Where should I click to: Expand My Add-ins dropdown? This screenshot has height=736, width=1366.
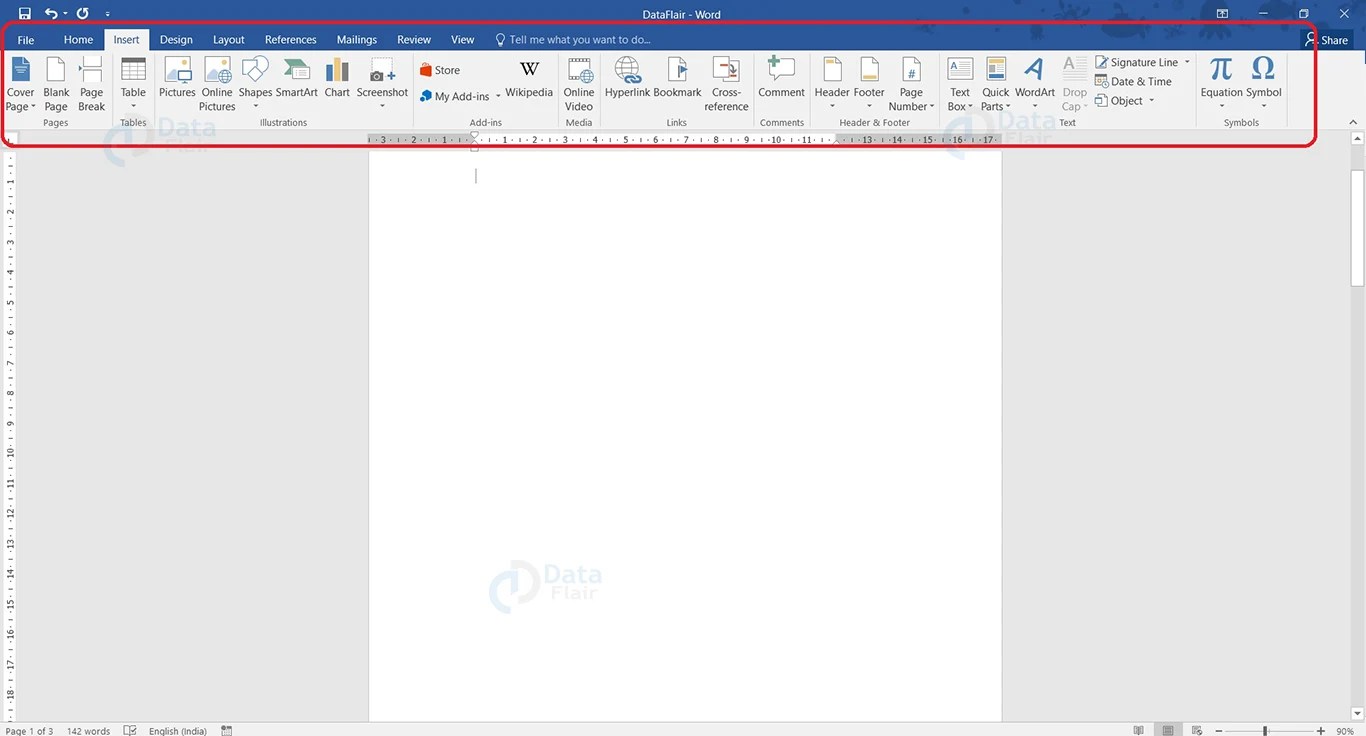point(498,97)
